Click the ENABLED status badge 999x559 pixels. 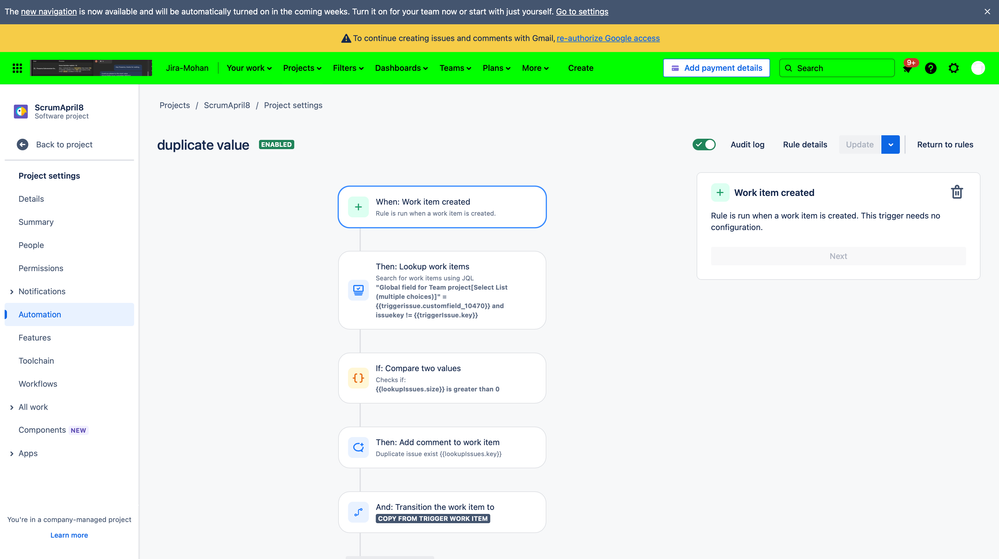pos(277,145)
